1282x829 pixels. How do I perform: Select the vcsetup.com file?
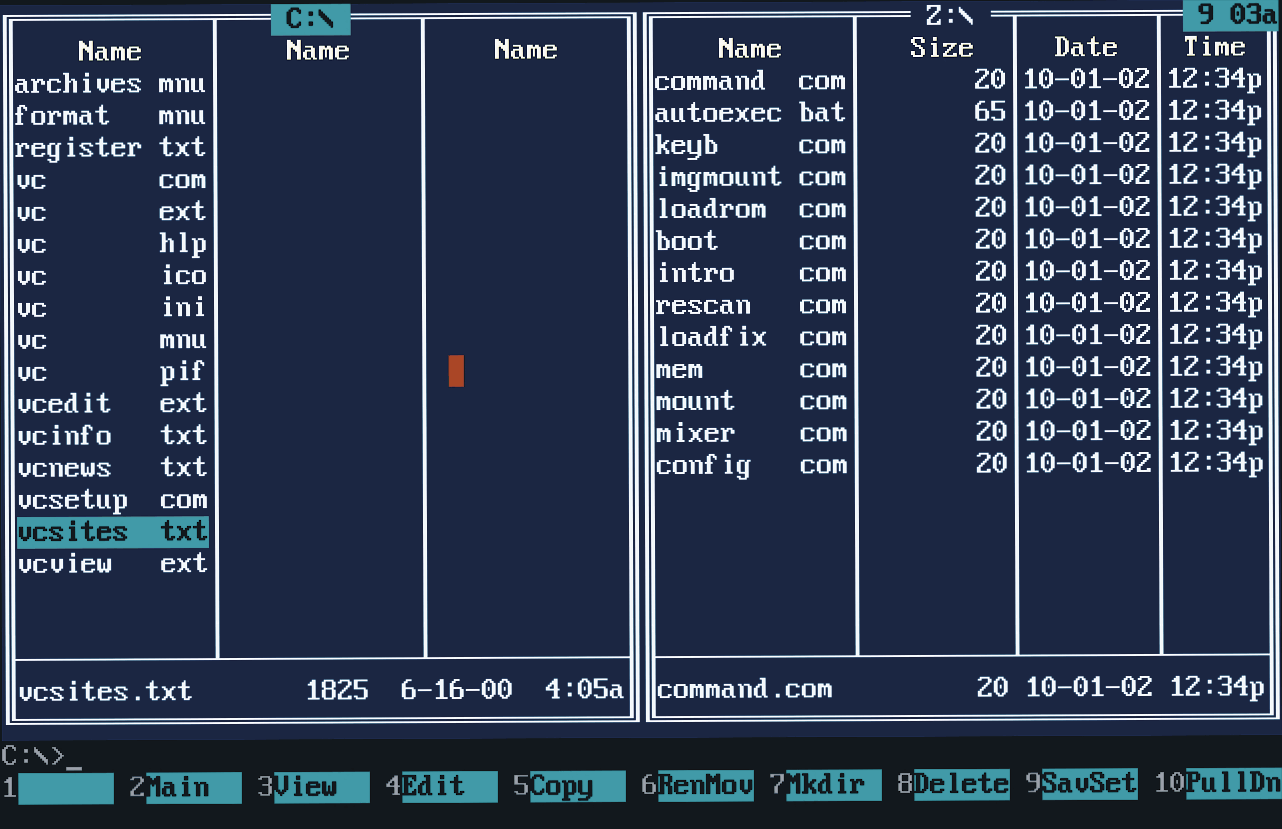[x=112, y=500]
